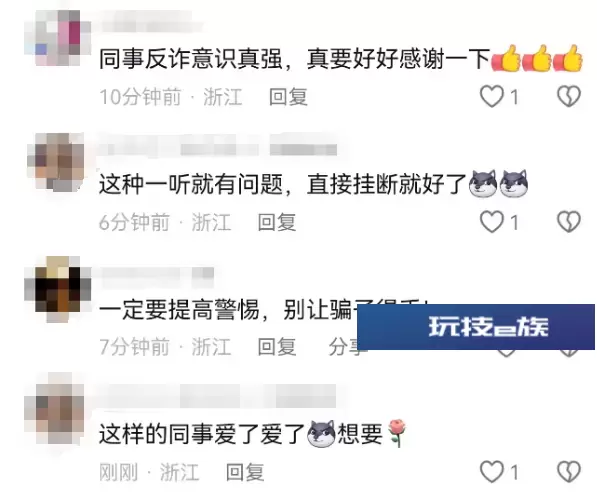Viewport: 597px width, 504px height.
Task: Open username above 同事反诈意识真强 comment
Action: point(150,23)
